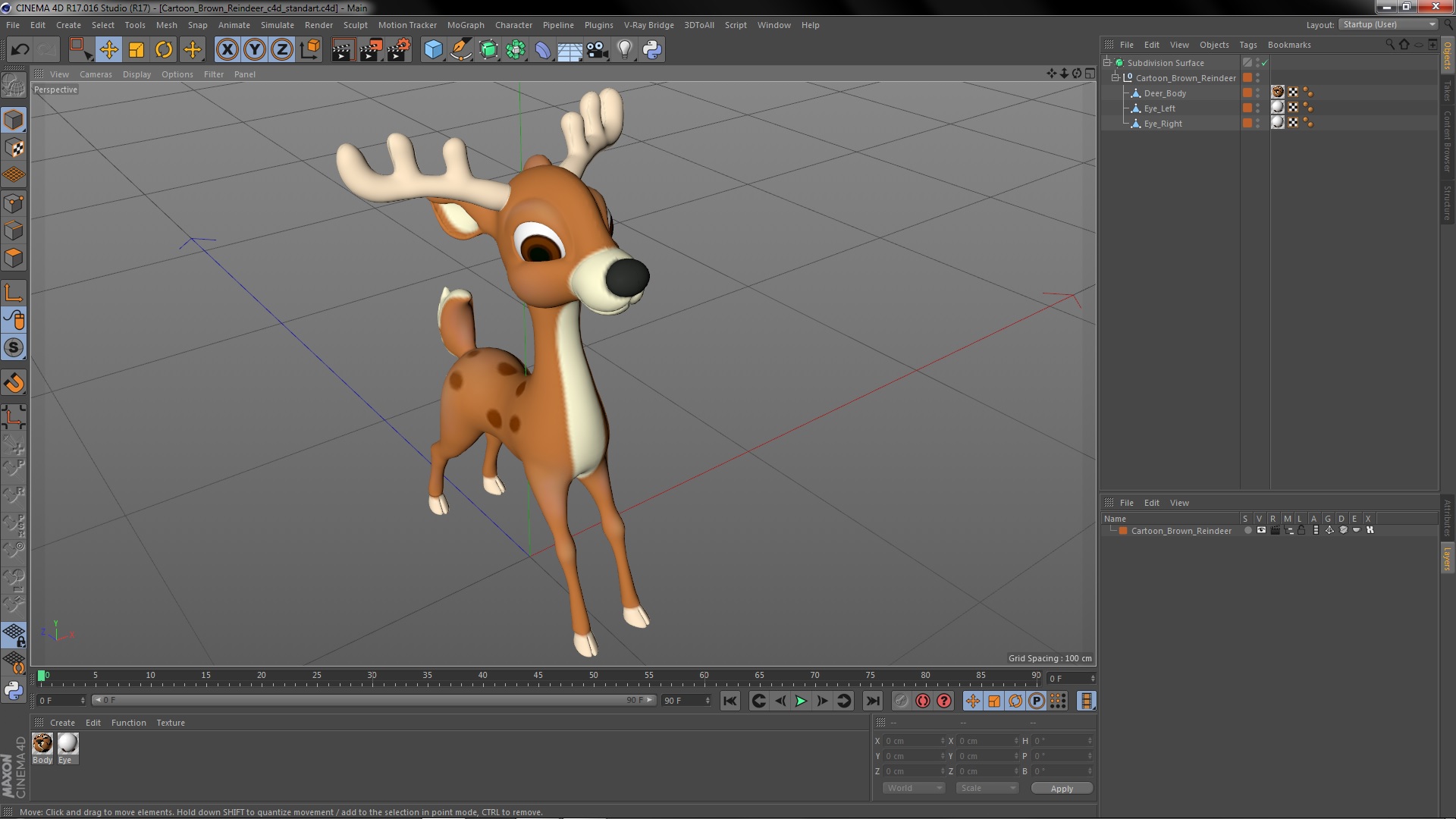Activate the Scale tool

tap(136, 50)
